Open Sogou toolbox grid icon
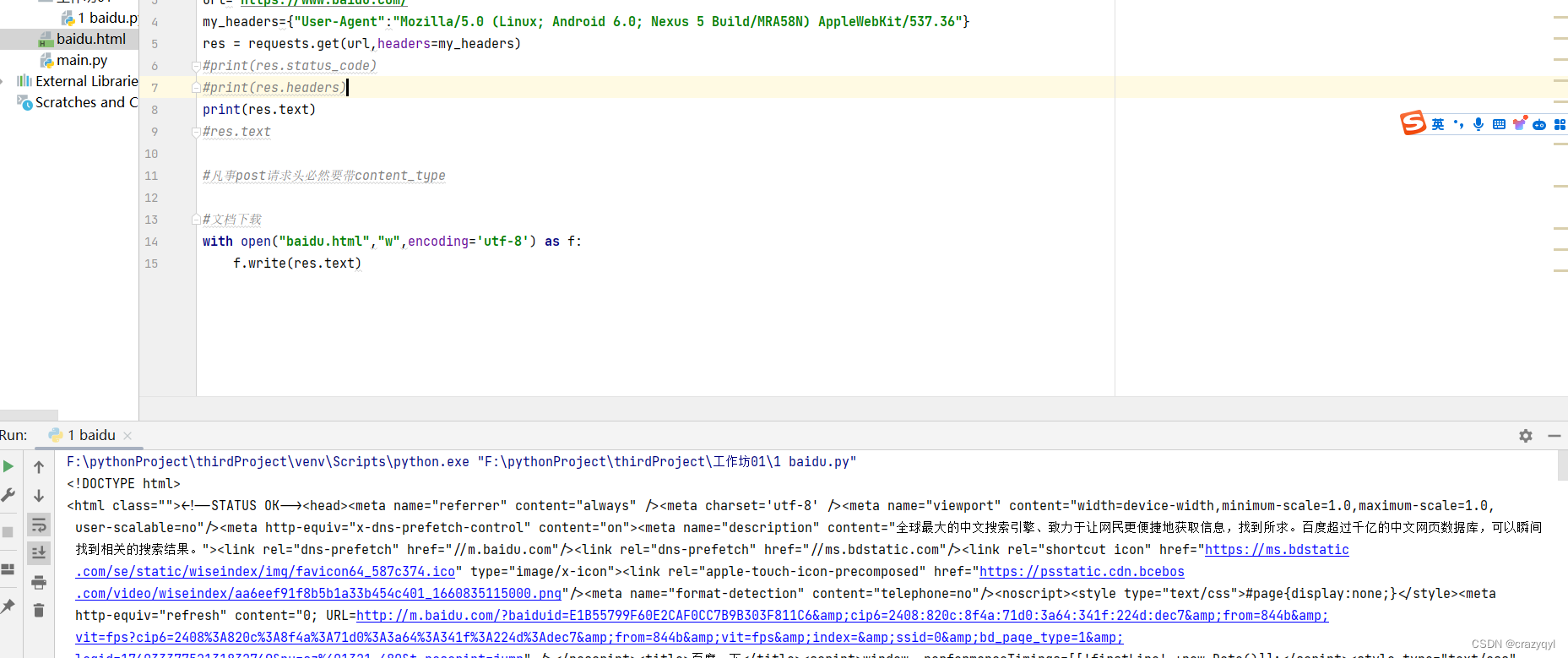 point(1560,124)
